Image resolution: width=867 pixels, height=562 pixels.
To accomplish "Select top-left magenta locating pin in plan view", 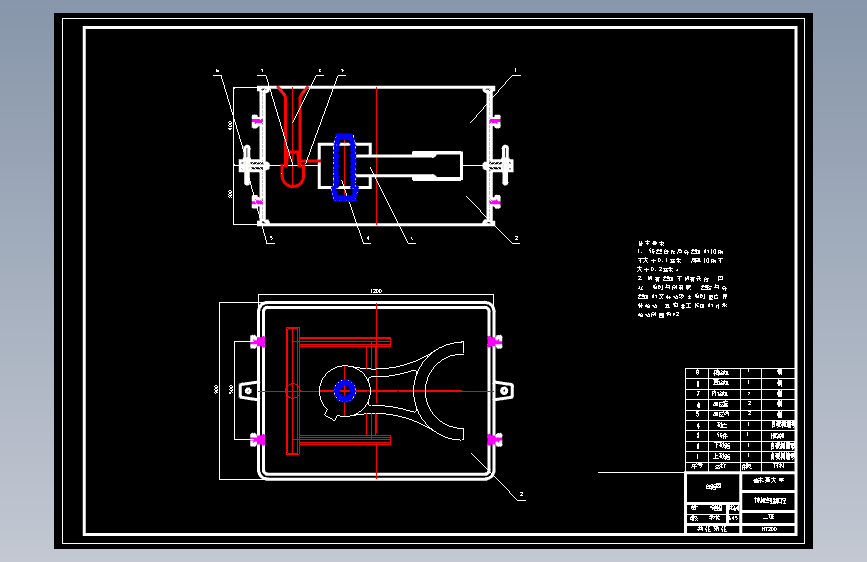I will (258, 342).
